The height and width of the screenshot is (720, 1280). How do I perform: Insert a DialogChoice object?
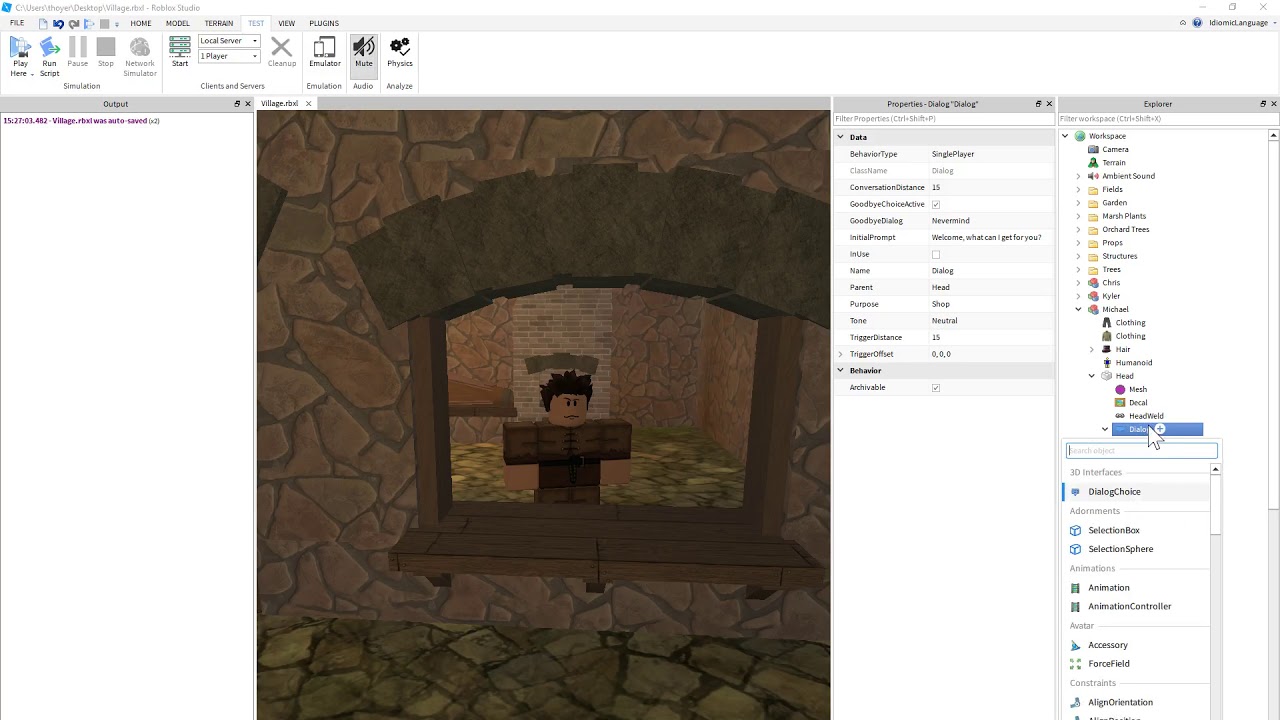tap(1137, 492)
